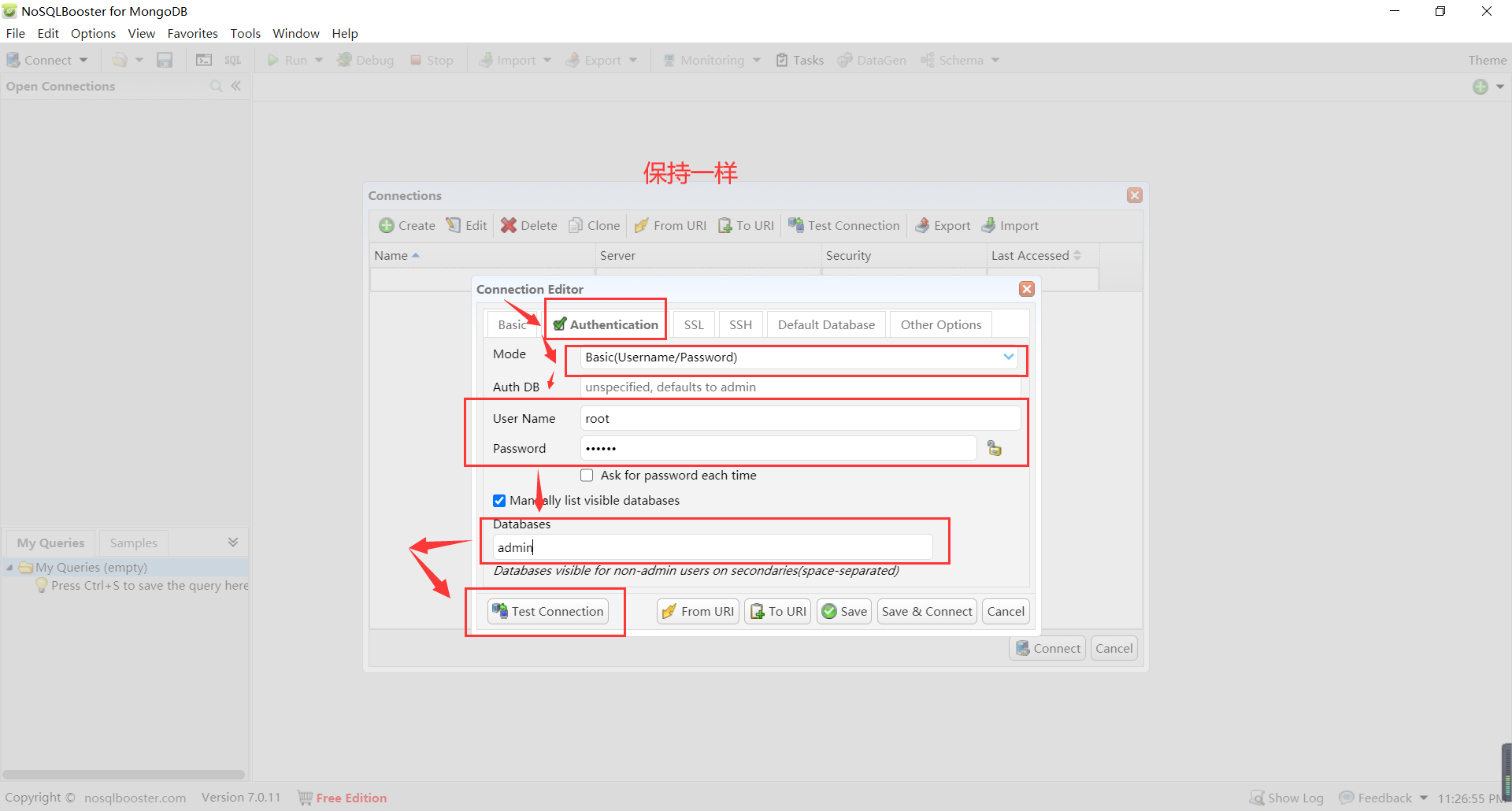Click Clone in the Connections toolbar
Viewport: 1512px width, 811px height.
coord(595,225)
